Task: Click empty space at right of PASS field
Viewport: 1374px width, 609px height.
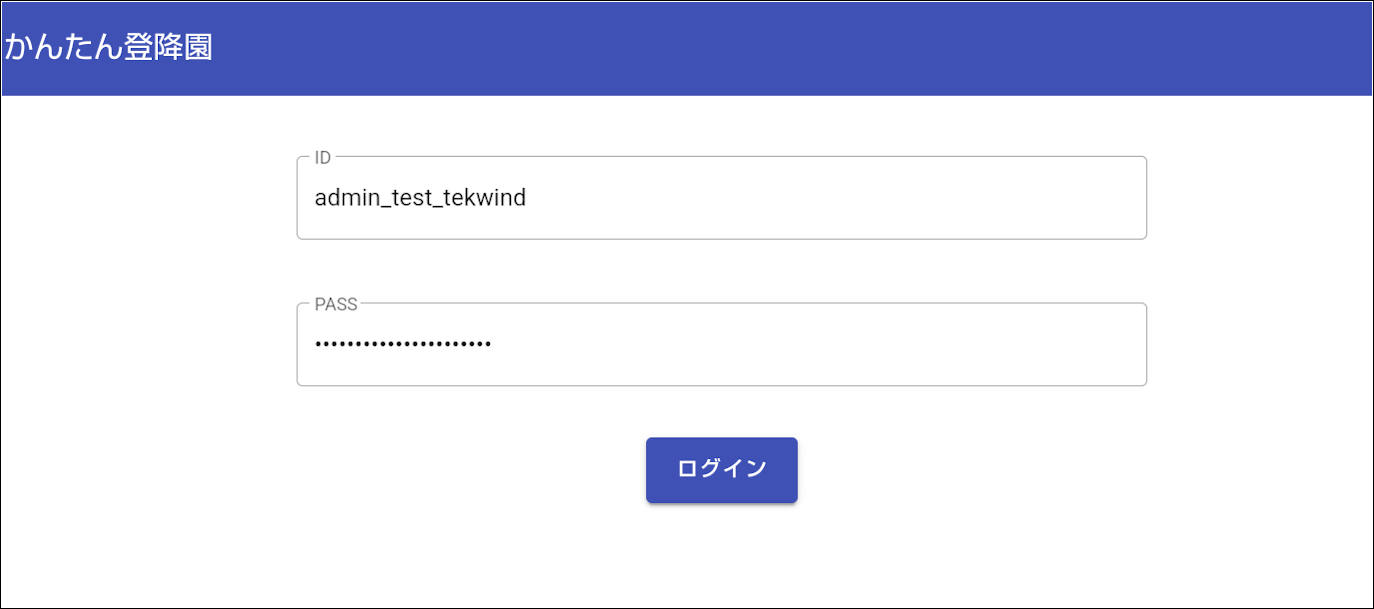Action: (x=950, y=345)
